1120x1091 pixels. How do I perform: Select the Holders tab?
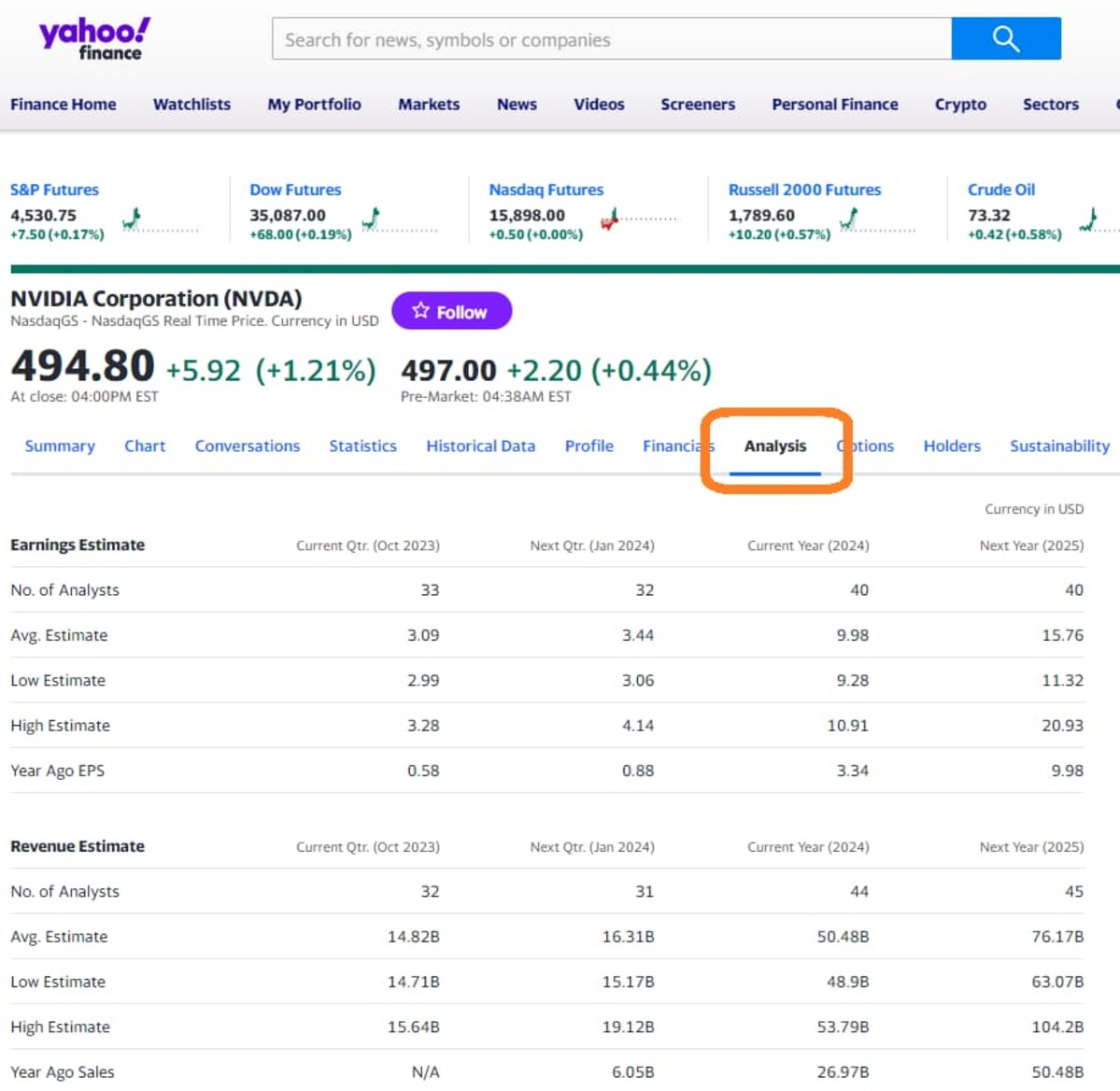coord(951,446)
